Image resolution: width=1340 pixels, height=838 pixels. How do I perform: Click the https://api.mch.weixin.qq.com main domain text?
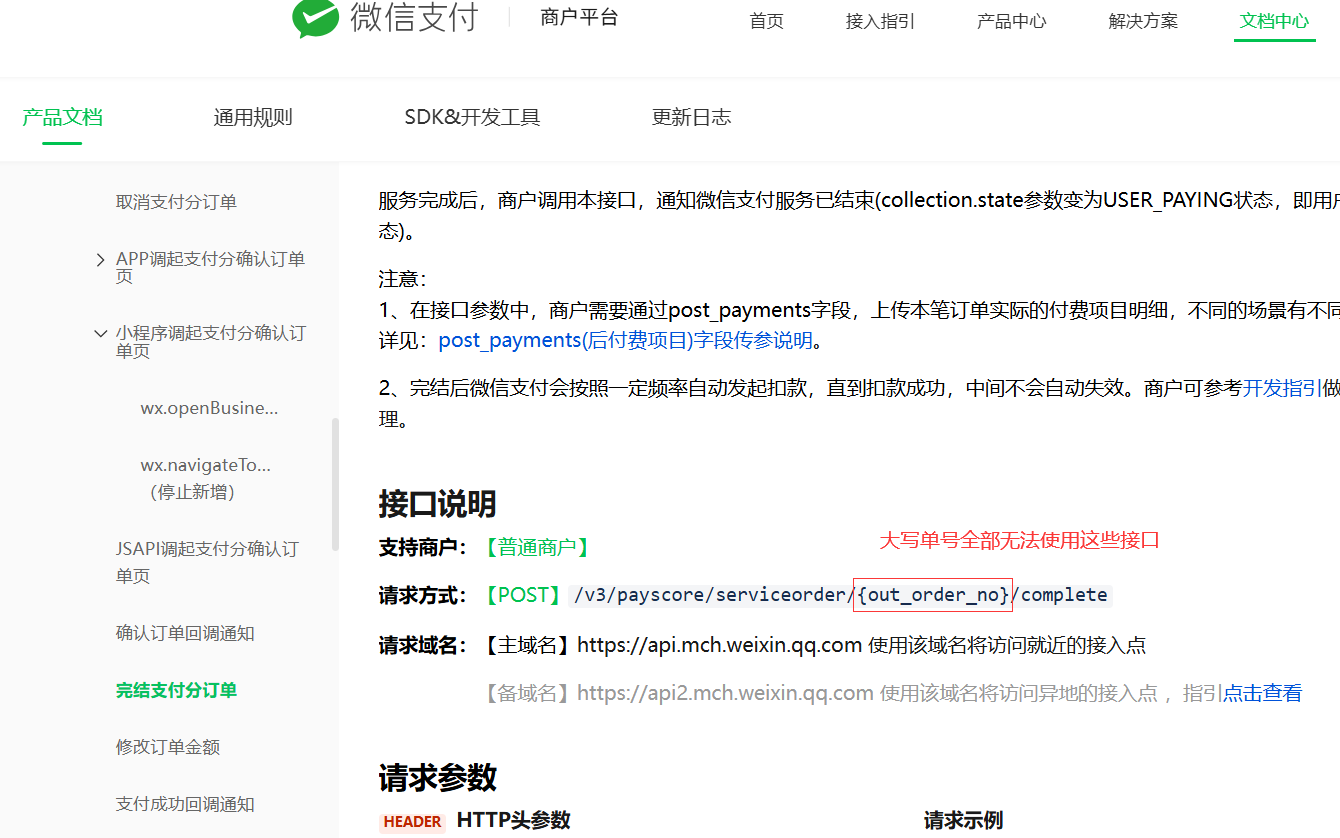pos(720,645)
